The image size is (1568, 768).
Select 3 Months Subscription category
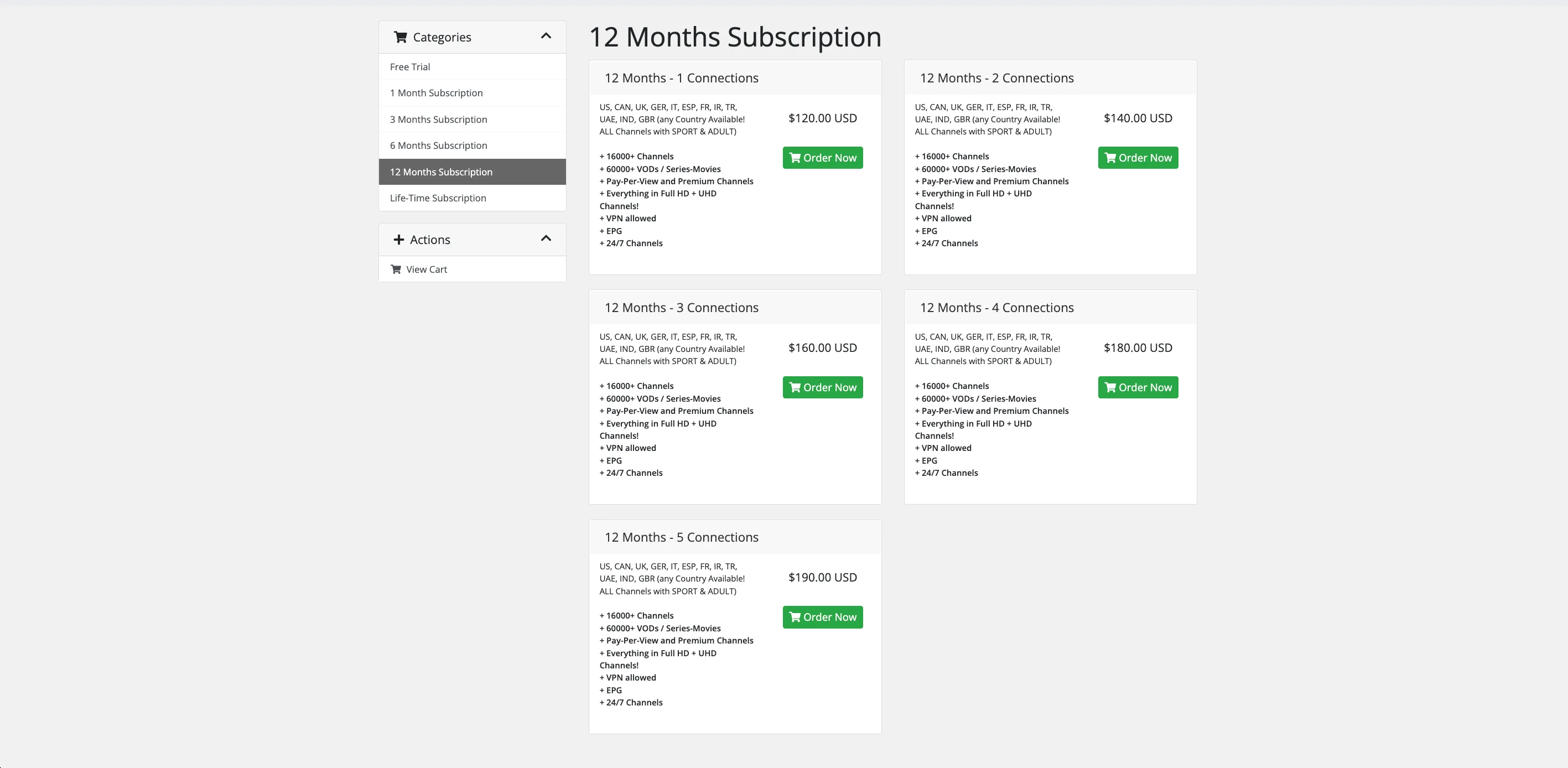pyautogui.click(x=438, y=120)
